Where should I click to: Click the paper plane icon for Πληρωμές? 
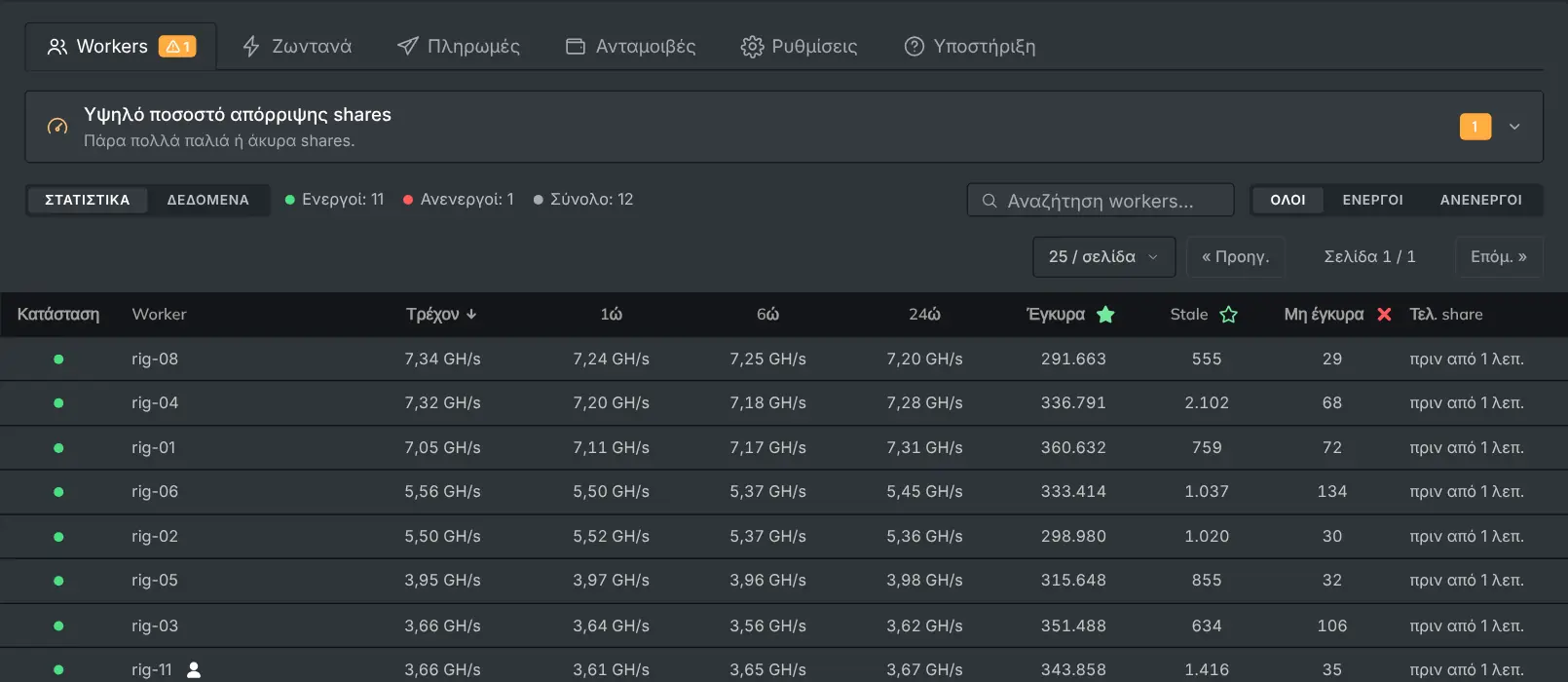(408, 47)
